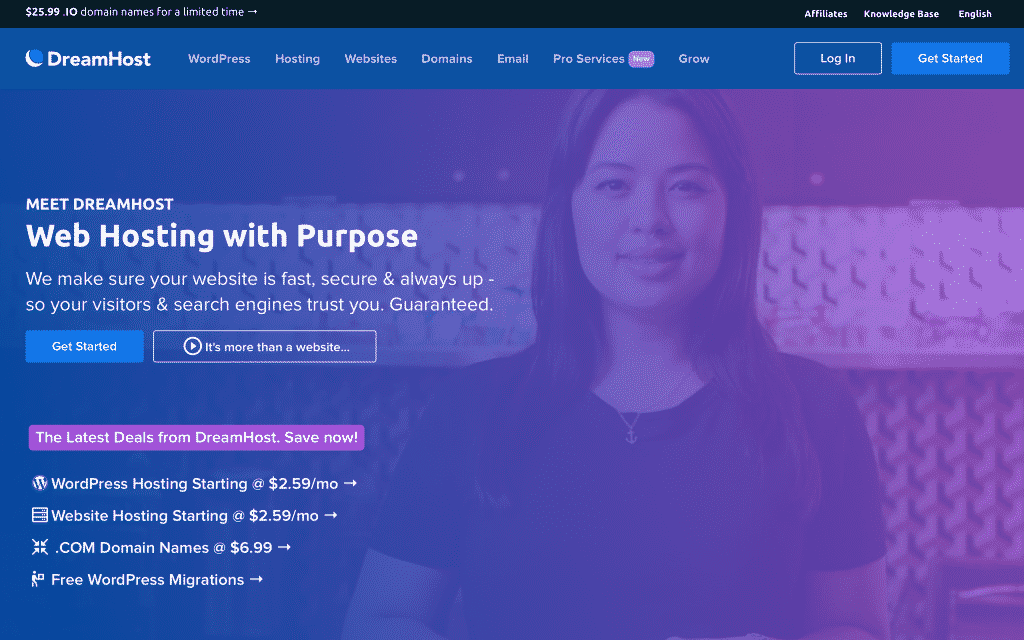This screenshot has height=640, width=1024.
Task: Expand the Websites menu
Action: [370, 59]
